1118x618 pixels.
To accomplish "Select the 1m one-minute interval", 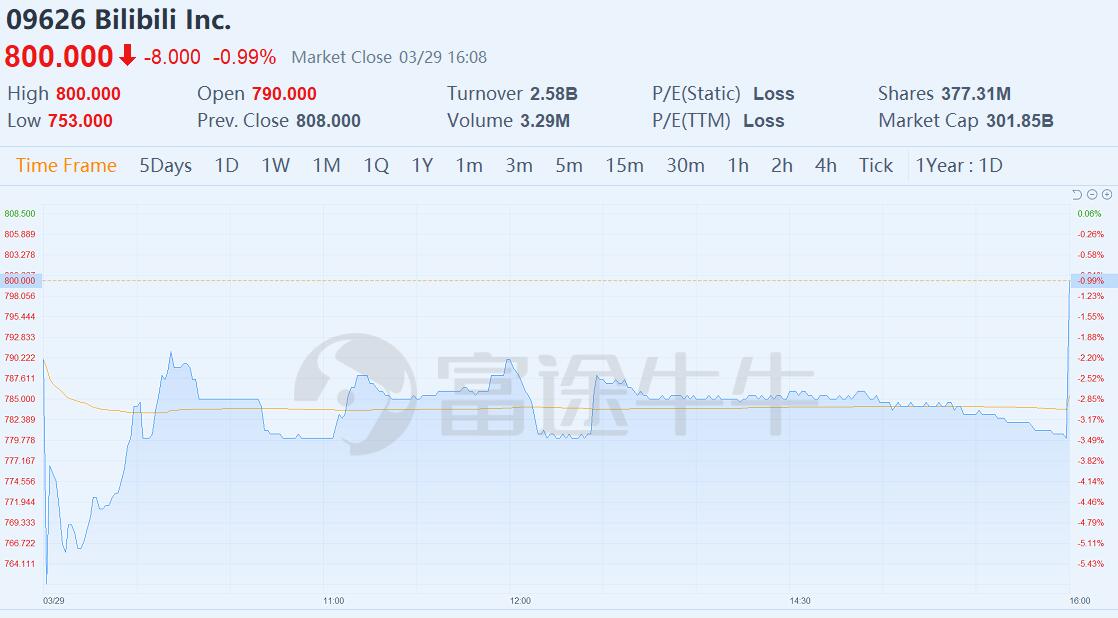I will (469, 165).
